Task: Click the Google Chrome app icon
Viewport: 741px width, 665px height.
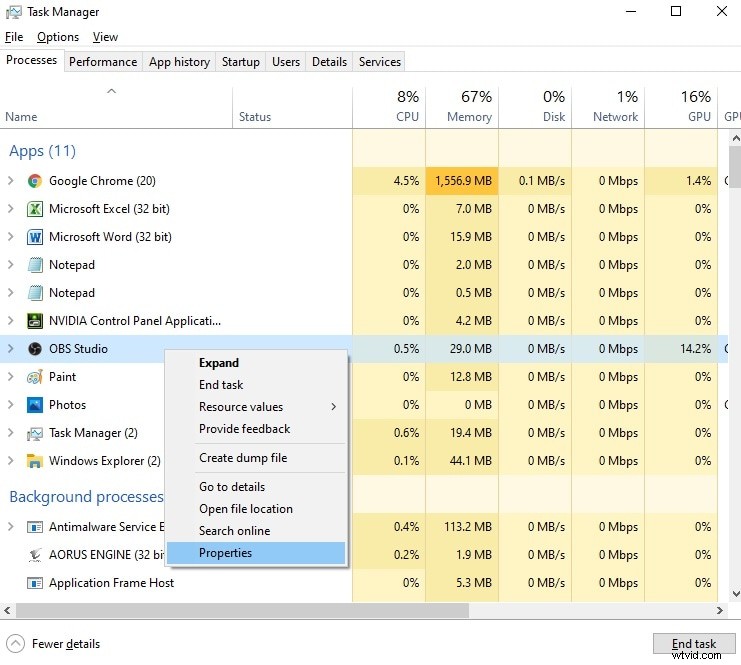Action: (x=34, y=181)
